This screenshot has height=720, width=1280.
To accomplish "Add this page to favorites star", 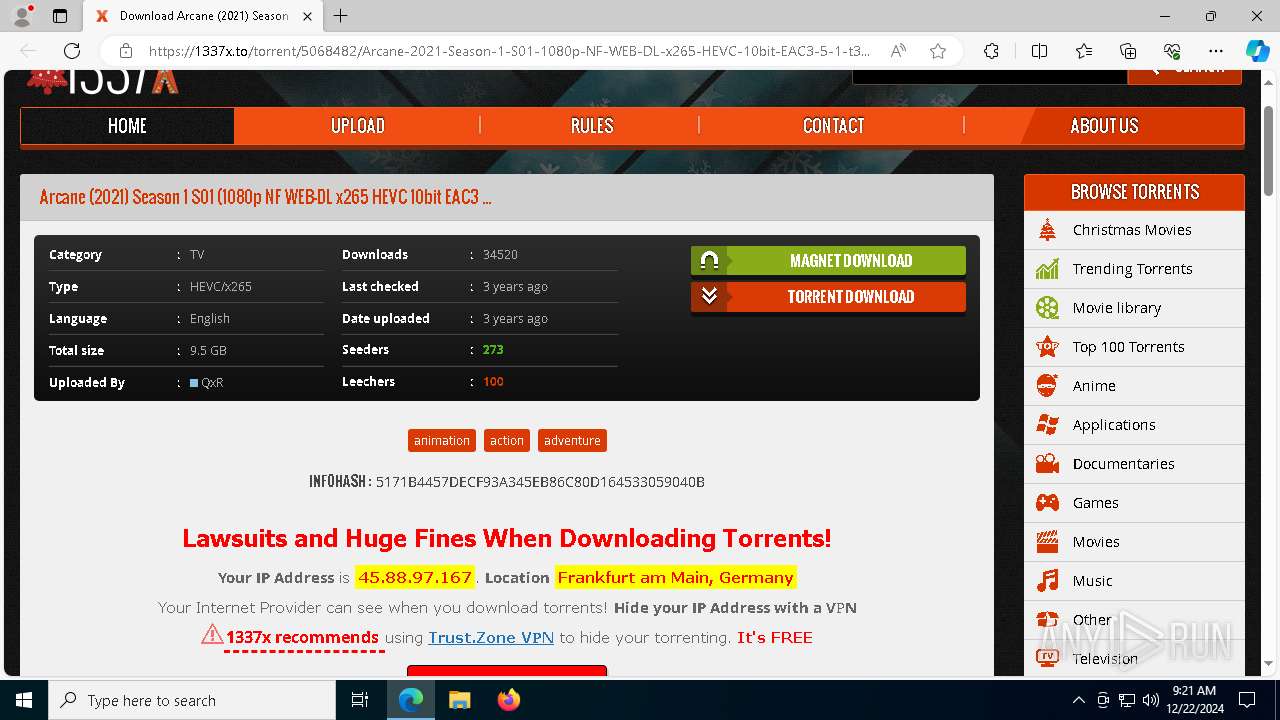I will (938, 51).
